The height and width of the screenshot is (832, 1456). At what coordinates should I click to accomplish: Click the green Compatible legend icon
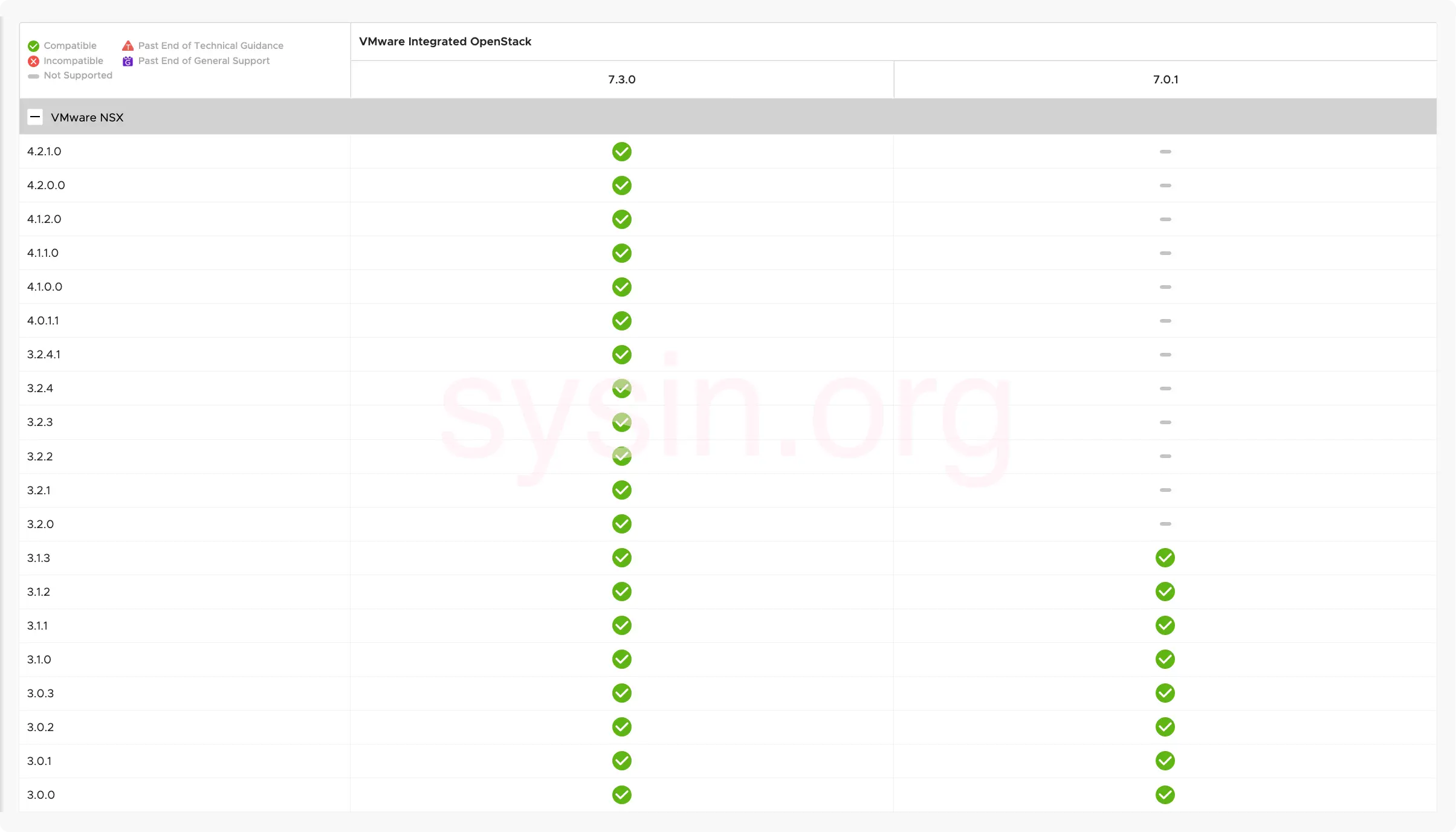[x=33, y=46]
